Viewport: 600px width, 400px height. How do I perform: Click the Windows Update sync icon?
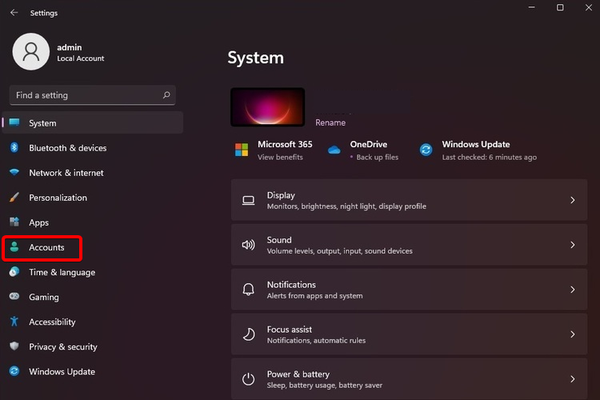(426, 150)
